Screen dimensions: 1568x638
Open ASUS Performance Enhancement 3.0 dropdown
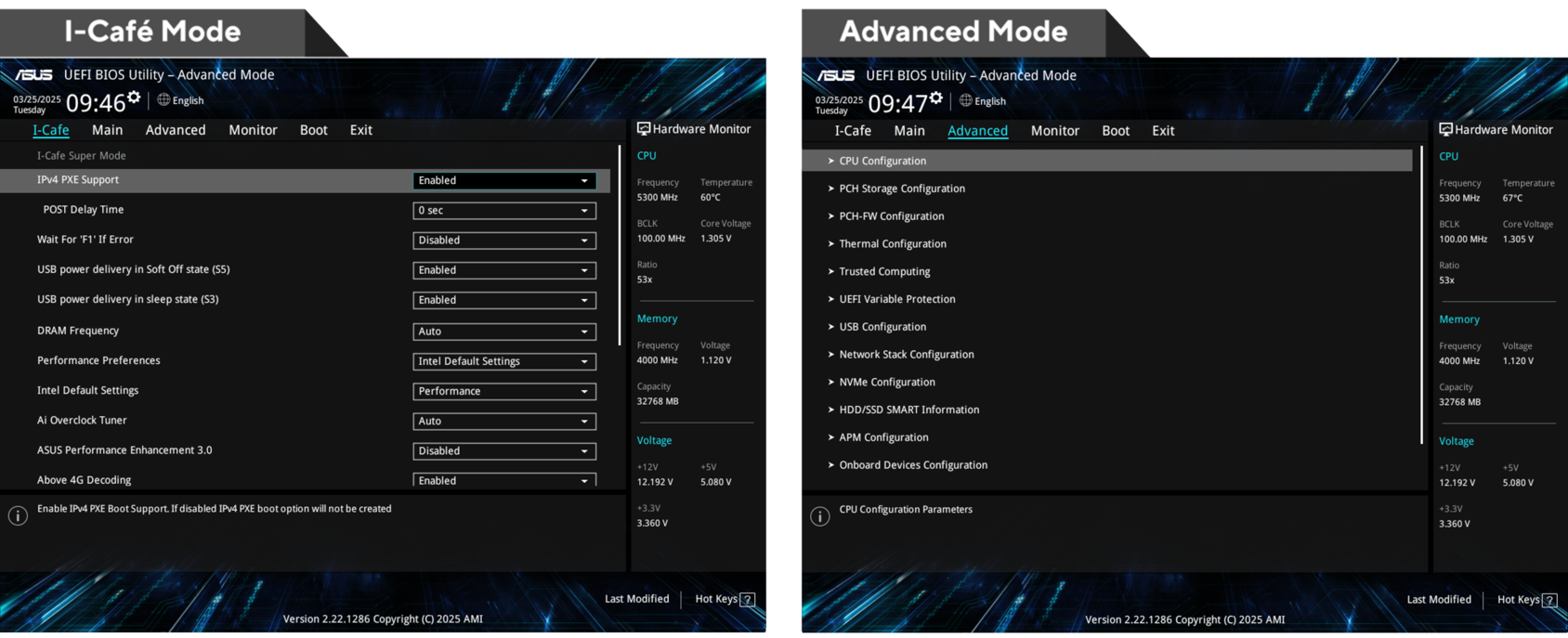coord(504,450)
